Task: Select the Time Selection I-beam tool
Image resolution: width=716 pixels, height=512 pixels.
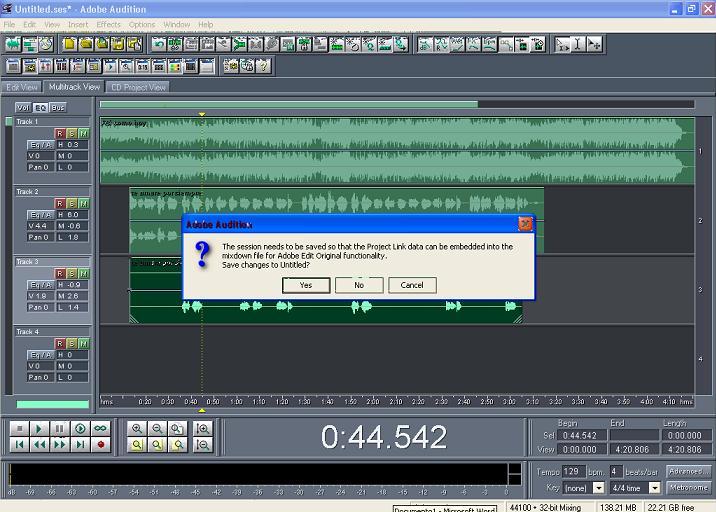Action: (578, 44)
